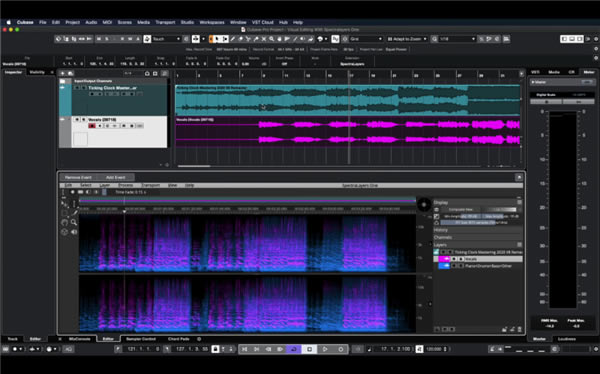Click the add track plus icon
Viewport: 600px width, 374px height.
coord(63,73)
